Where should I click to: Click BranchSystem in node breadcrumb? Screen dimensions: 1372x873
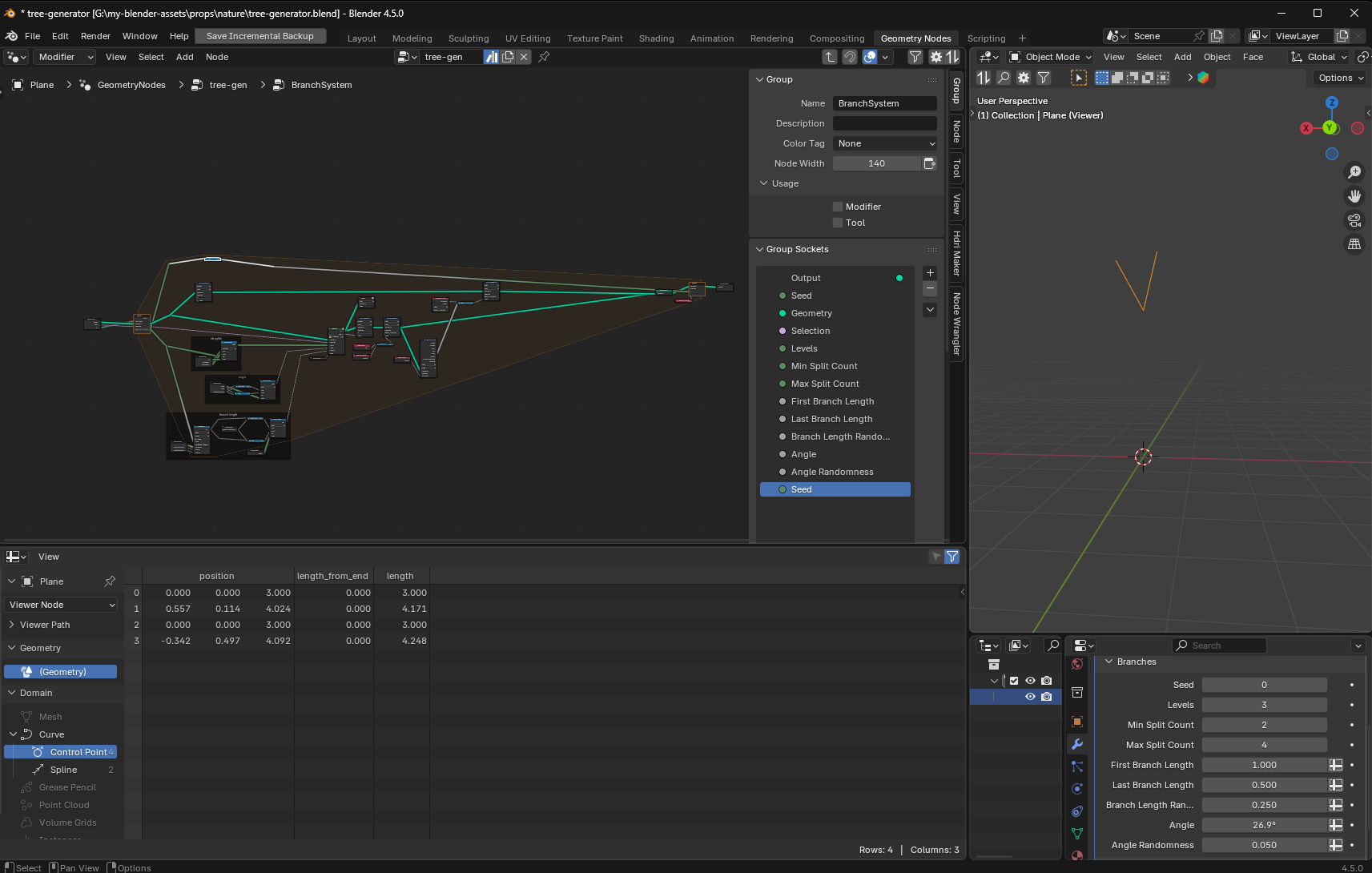[321, 85]
